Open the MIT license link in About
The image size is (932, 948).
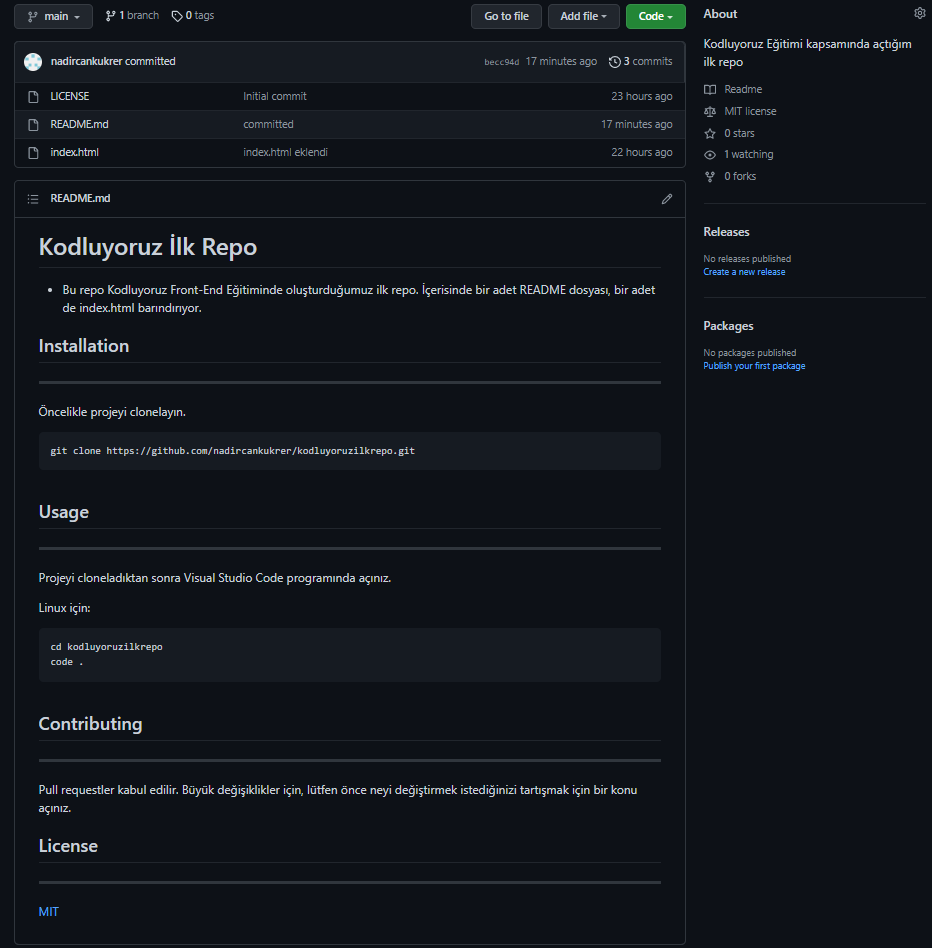pyautogui.click(x=750, y=111)
